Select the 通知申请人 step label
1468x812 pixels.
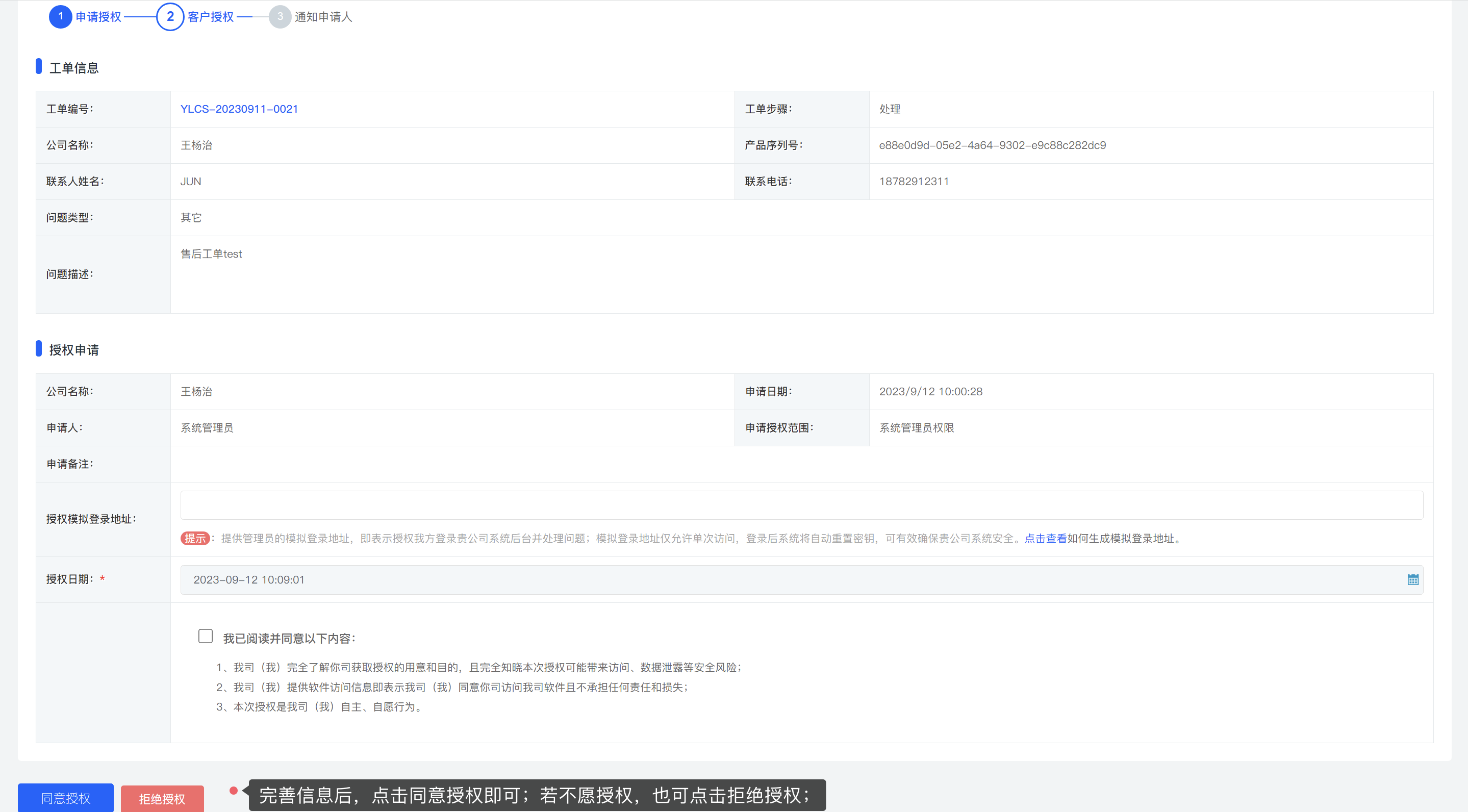pyautogui.click(x=323, y=17)
